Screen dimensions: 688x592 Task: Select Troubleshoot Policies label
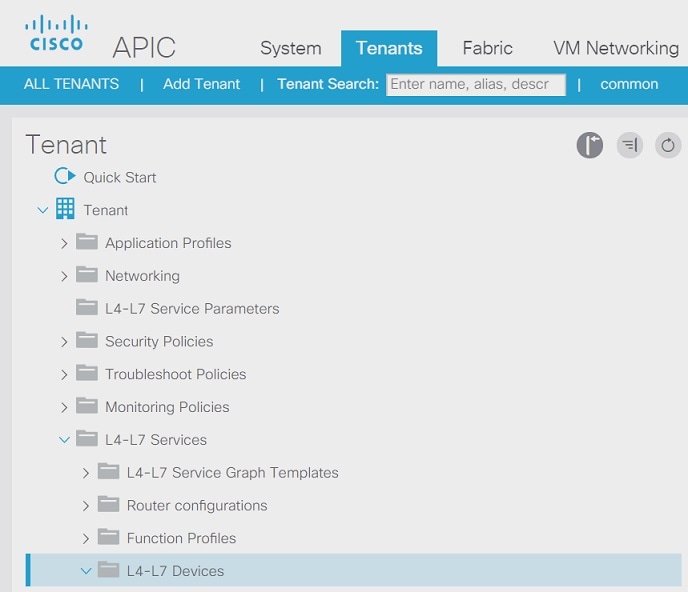coord(176,374)
